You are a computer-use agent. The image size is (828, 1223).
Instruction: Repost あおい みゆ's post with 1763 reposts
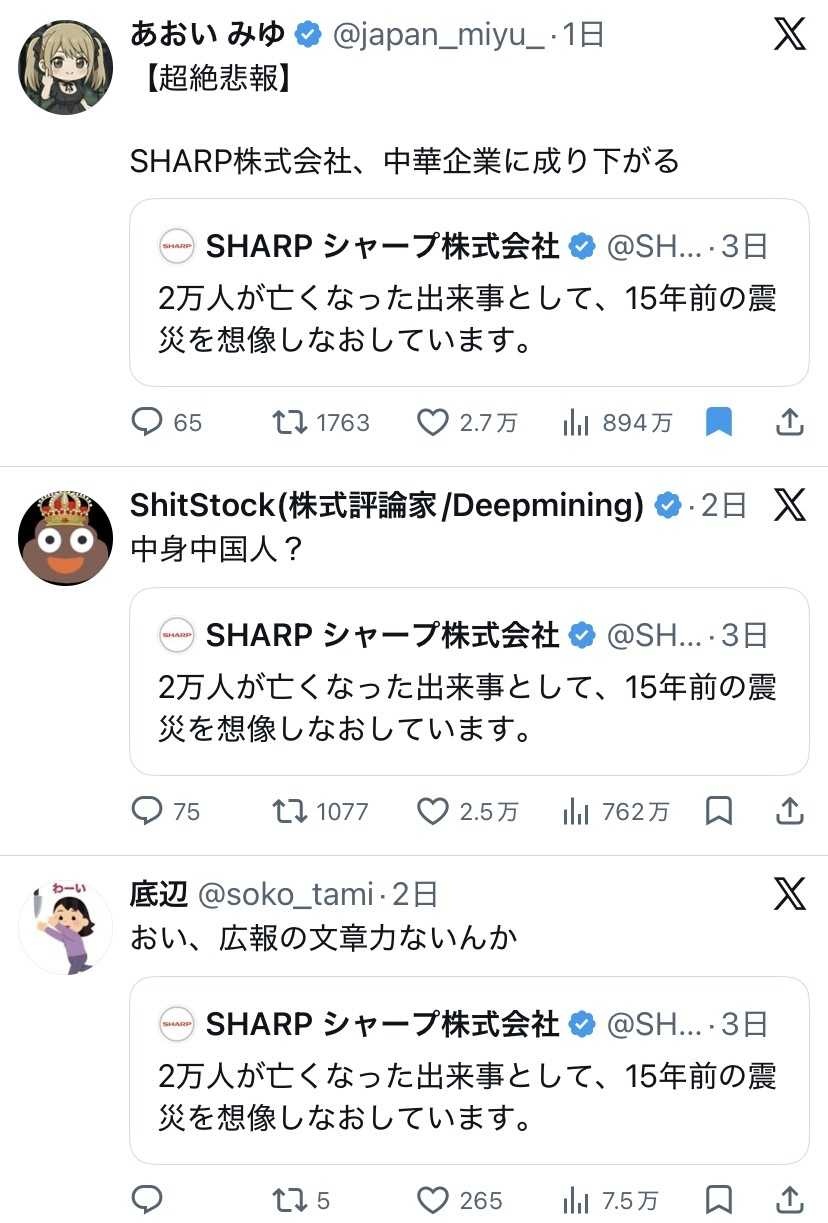(290, 423)
